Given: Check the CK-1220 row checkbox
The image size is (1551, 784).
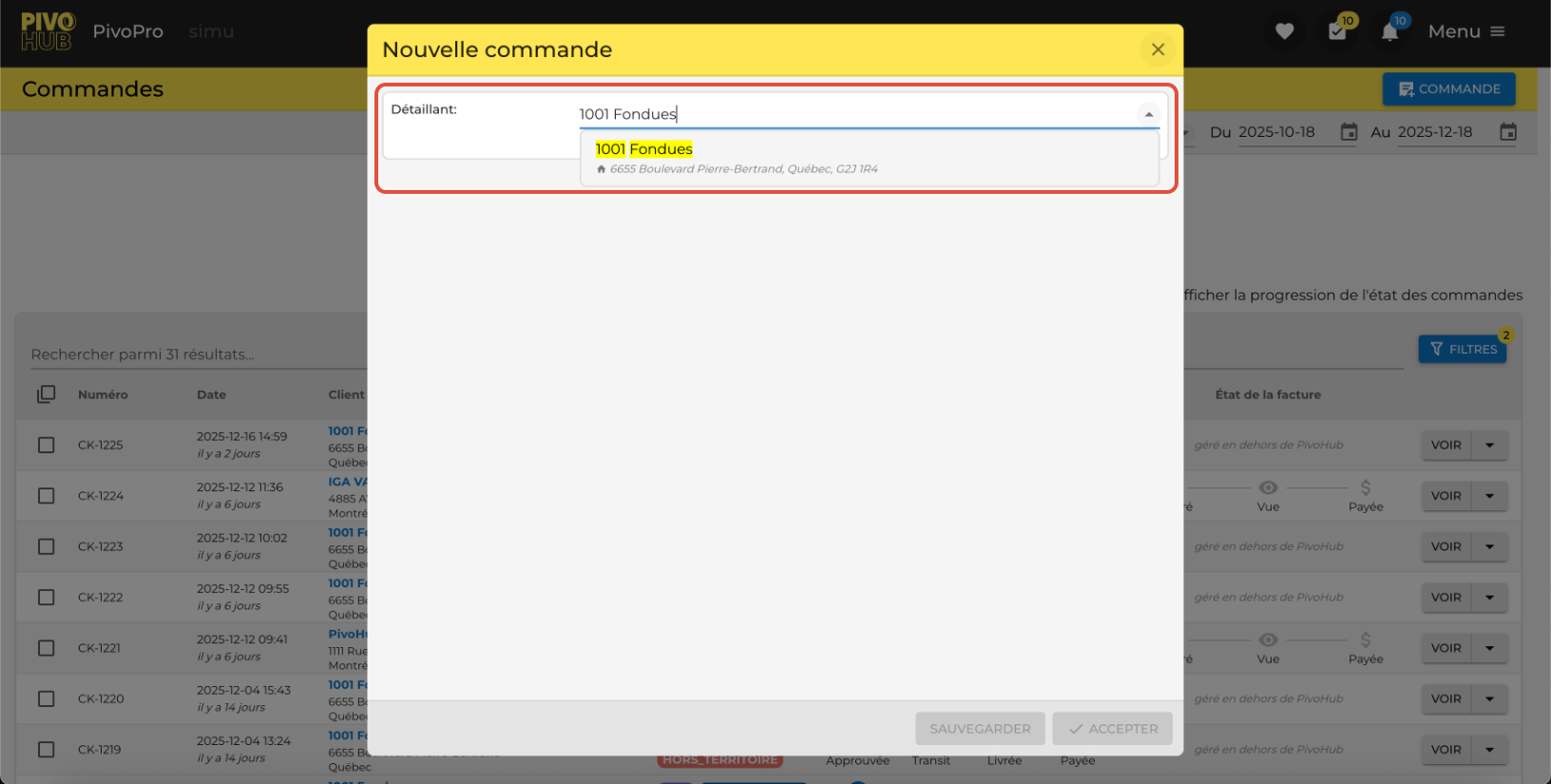Looking at the screenshot, I should coord(46,698).
